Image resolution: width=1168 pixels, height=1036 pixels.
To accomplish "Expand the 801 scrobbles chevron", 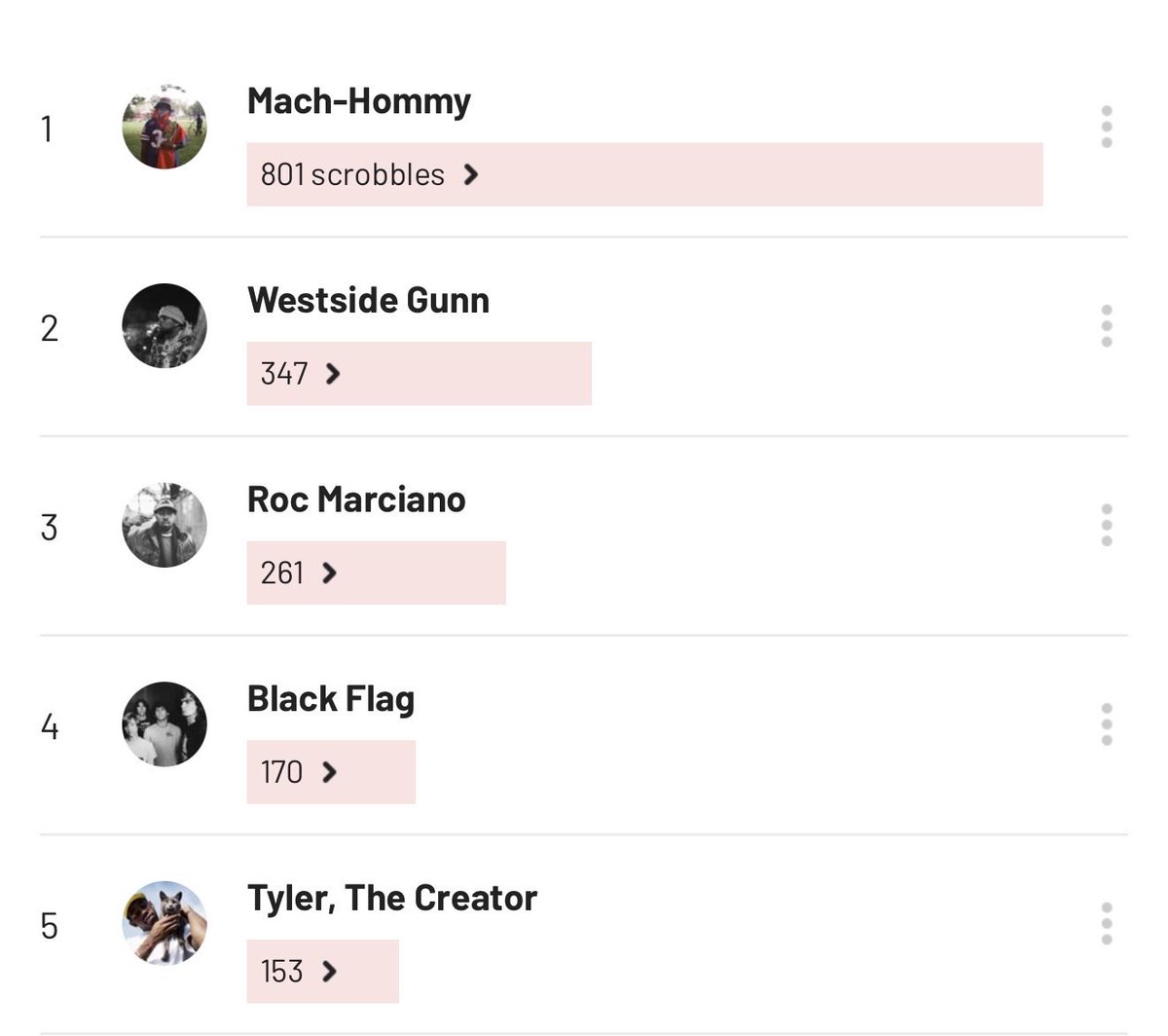I will [x=471, y=174].
